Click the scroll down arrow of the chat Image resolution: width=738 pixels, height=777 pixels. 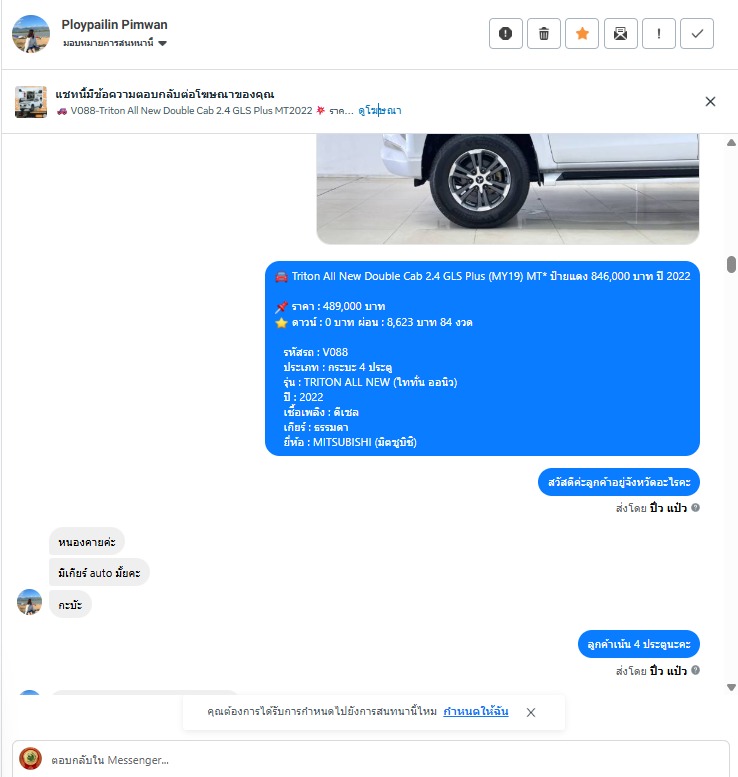pos(731,687)
